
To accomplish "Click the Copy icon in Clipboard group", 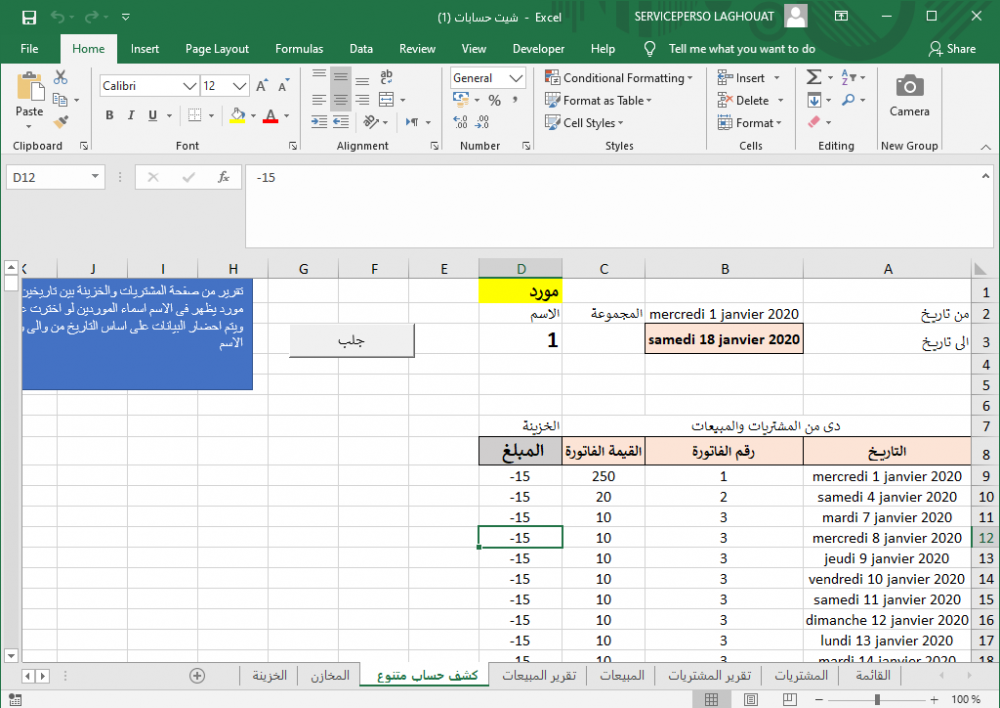I will 60,100.
